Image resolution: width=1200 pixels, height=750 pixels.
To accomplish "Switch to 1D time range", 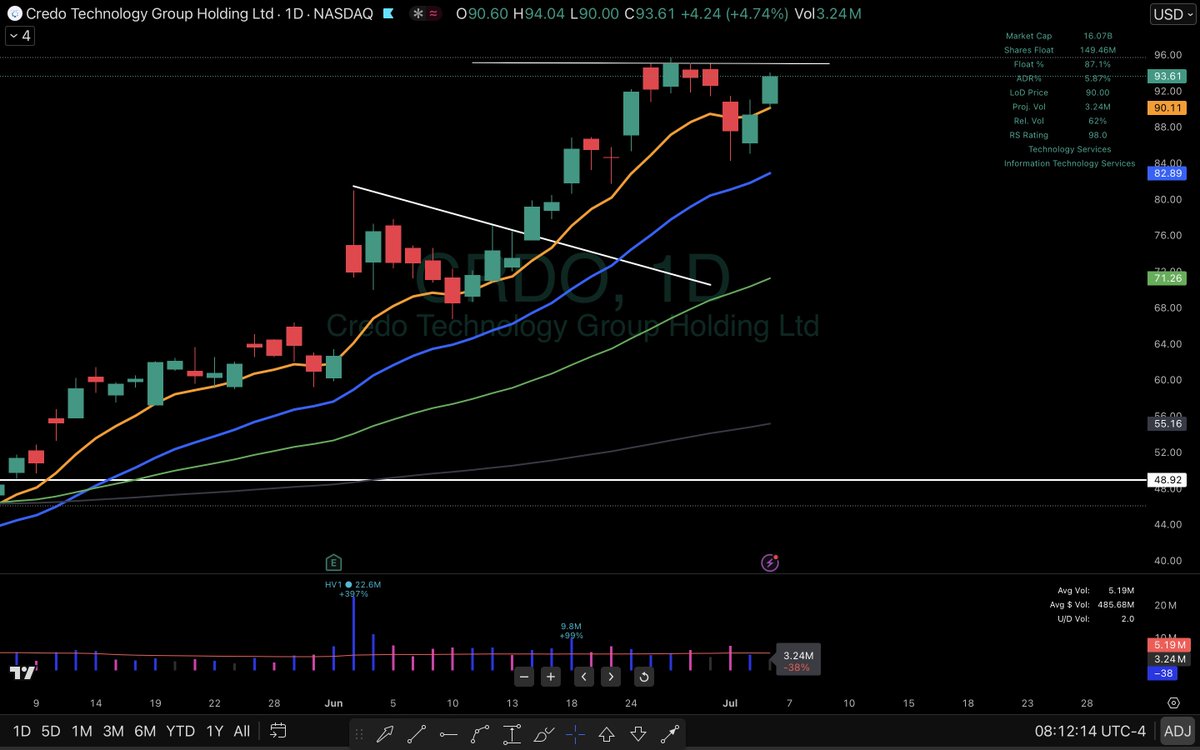I will point(21,731).
